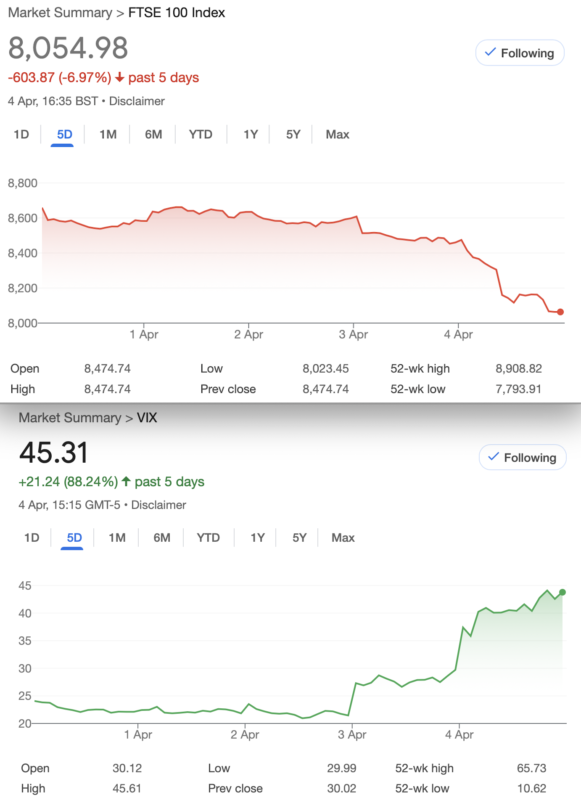Select the YTD tab on FTSE 100 chart
Viewport: 581px width, 800px height.
[x=200, y=134]
